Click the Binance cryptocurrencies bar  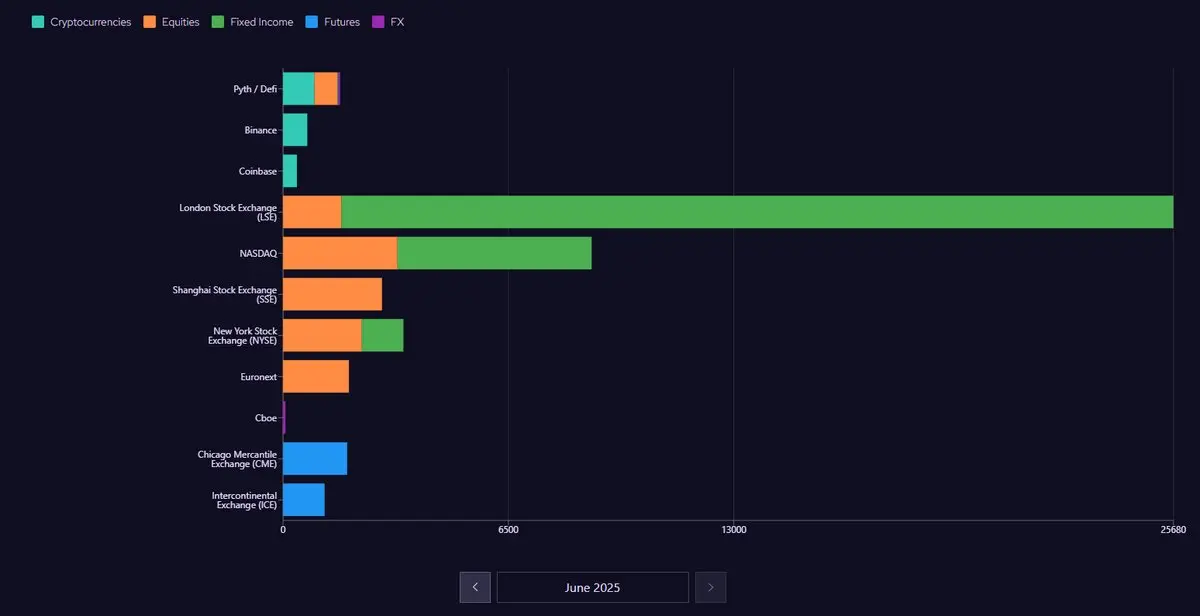pos(295,130)
